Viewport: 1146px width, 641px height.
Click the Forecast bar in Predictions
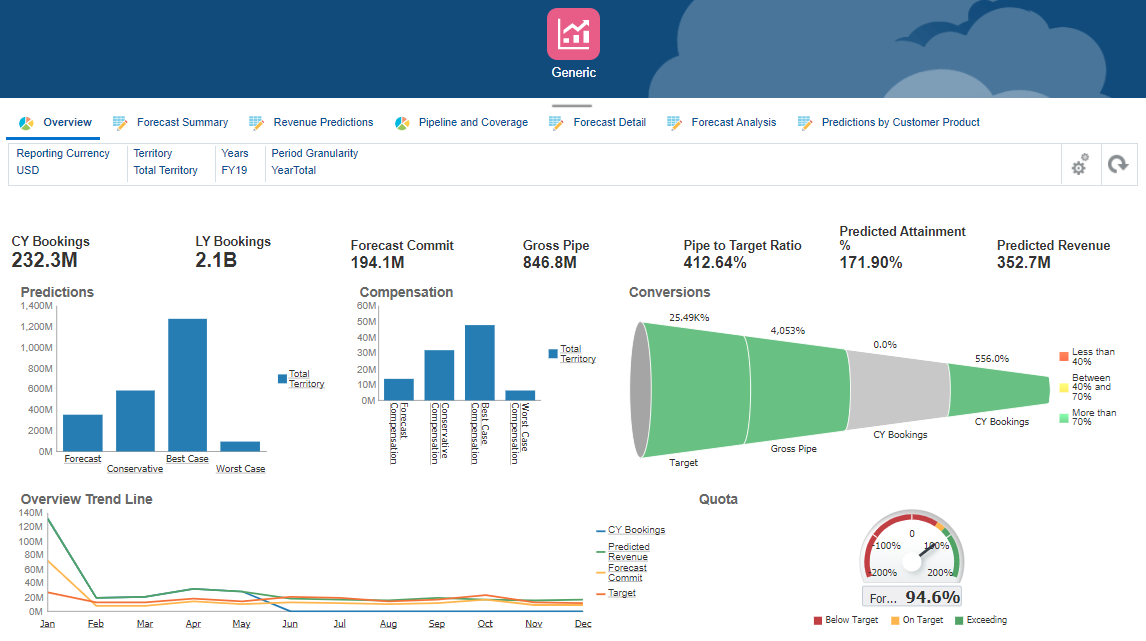click(83, 433)
